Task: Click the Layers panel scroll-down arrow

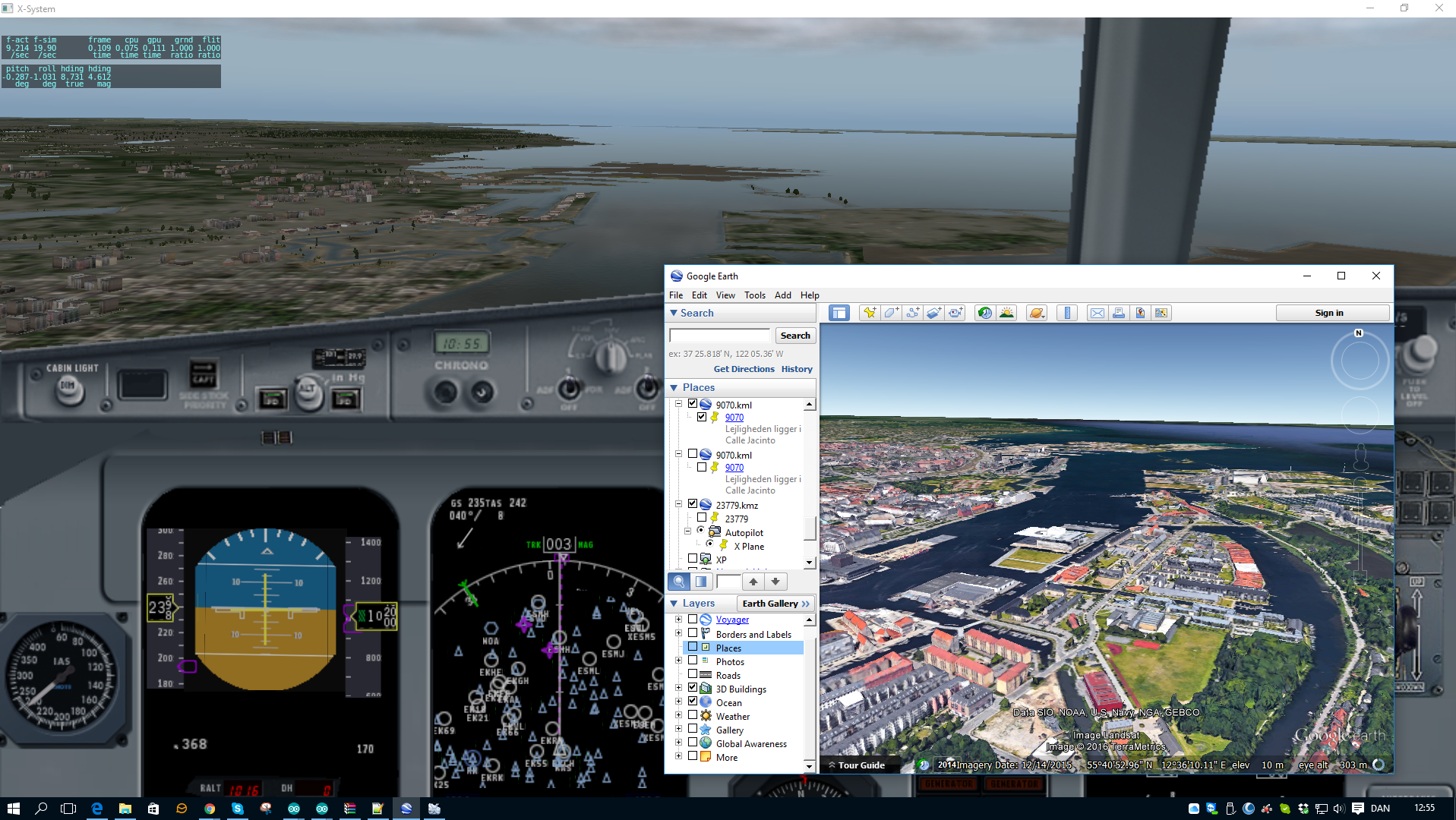Action: (810, 766)
